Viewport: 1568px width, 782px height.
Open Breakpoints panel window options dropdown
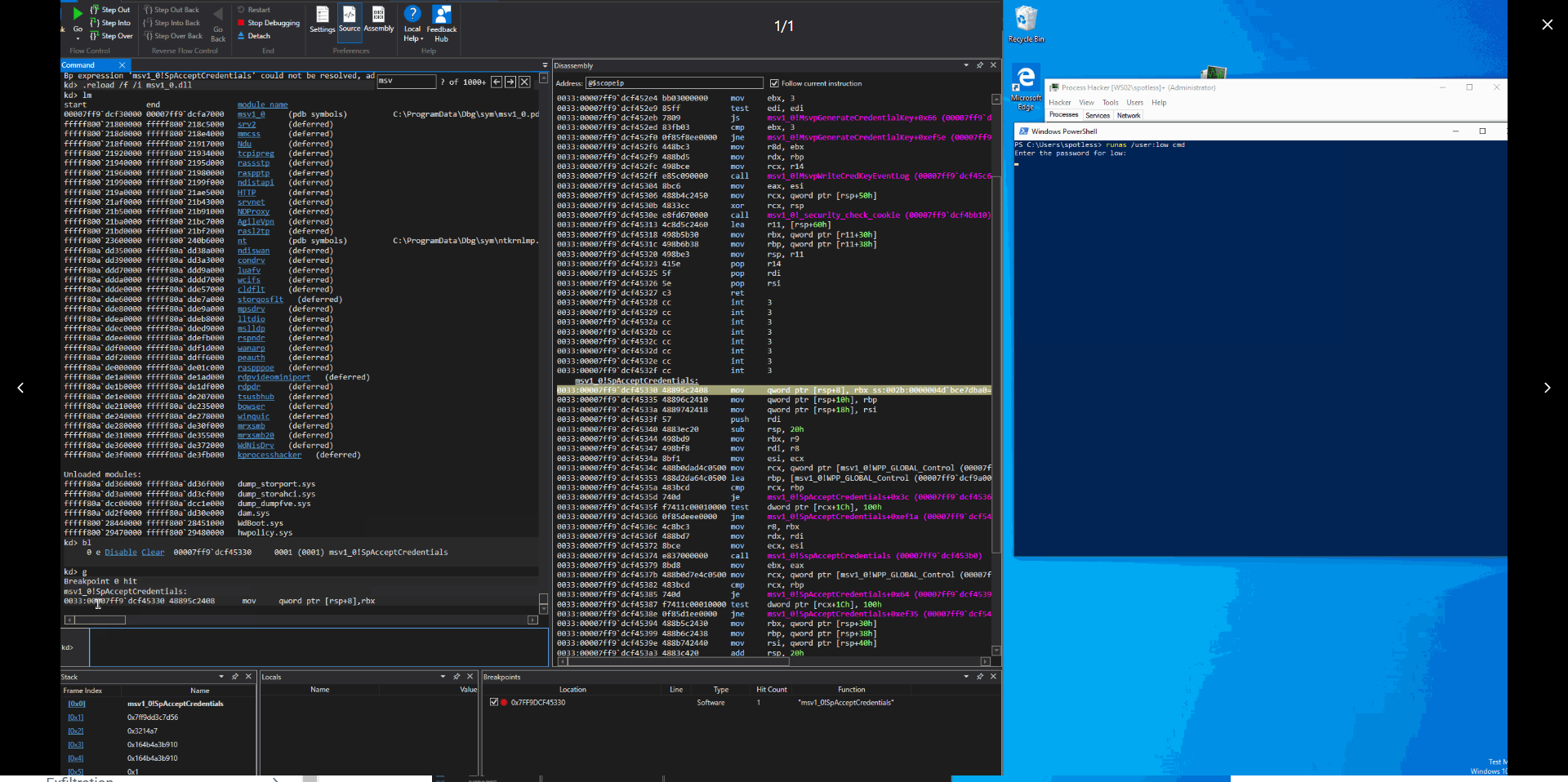click(965, 677)
